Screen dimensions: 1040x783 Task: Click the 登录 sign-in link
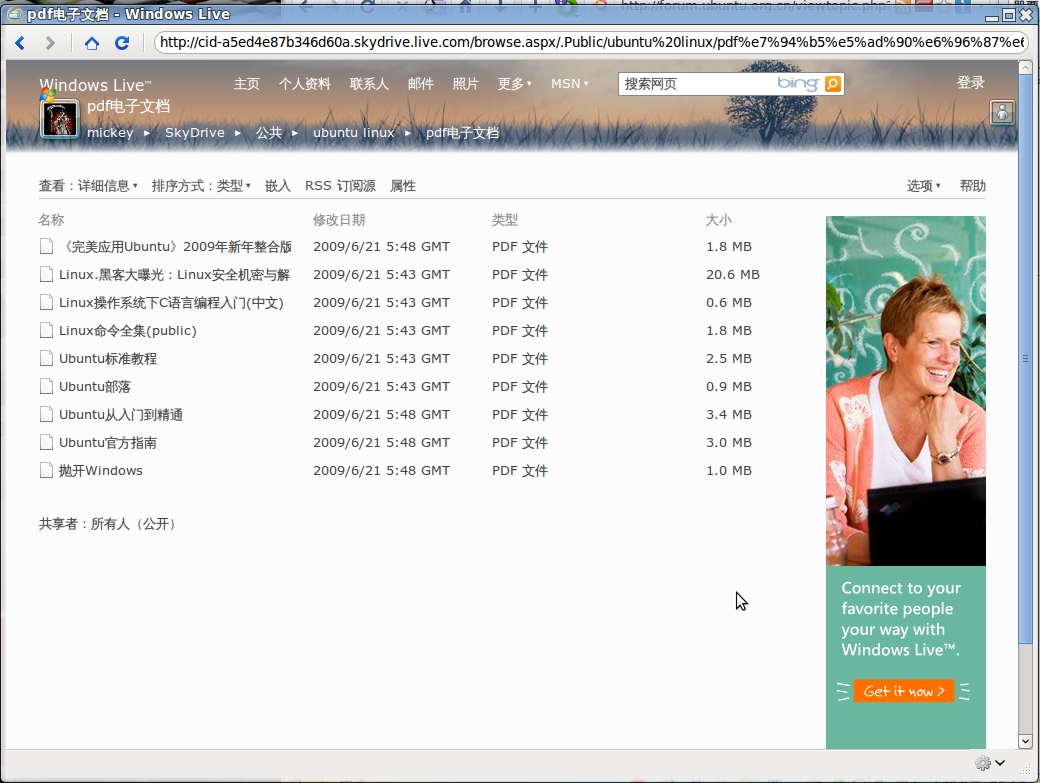point(970,82)
